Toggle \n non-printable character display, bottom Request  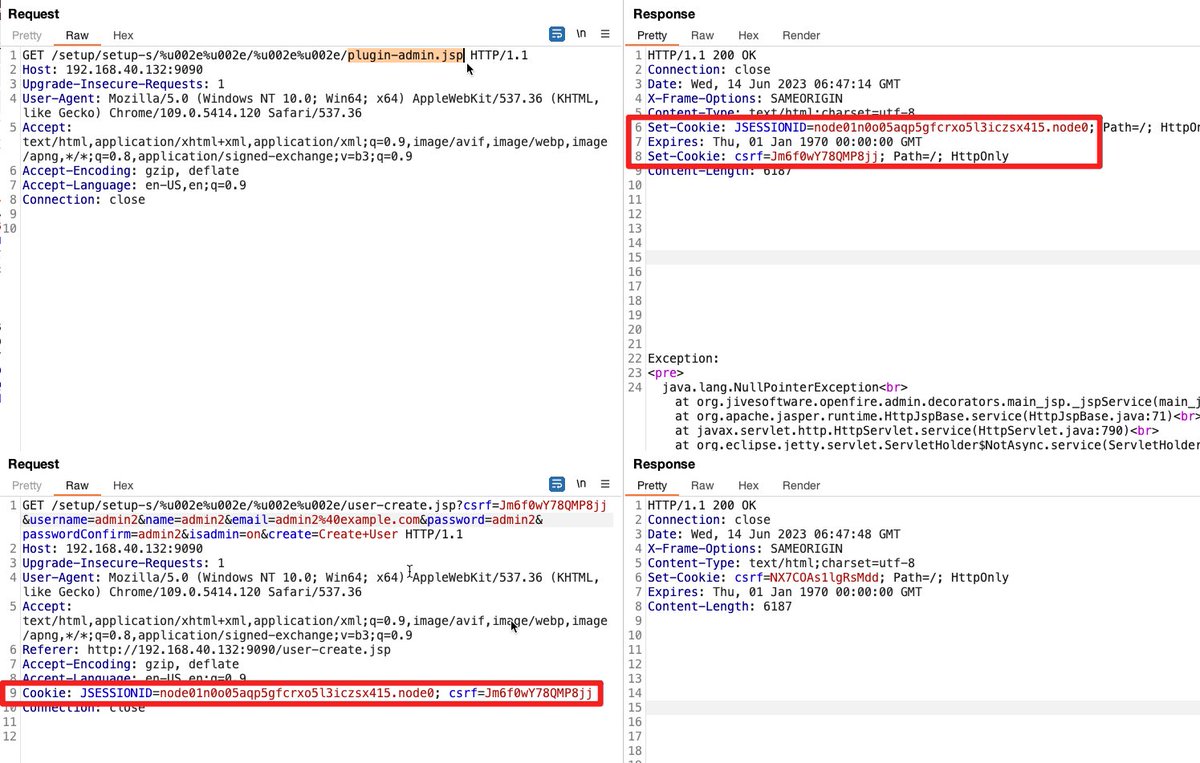click(581, 483)
